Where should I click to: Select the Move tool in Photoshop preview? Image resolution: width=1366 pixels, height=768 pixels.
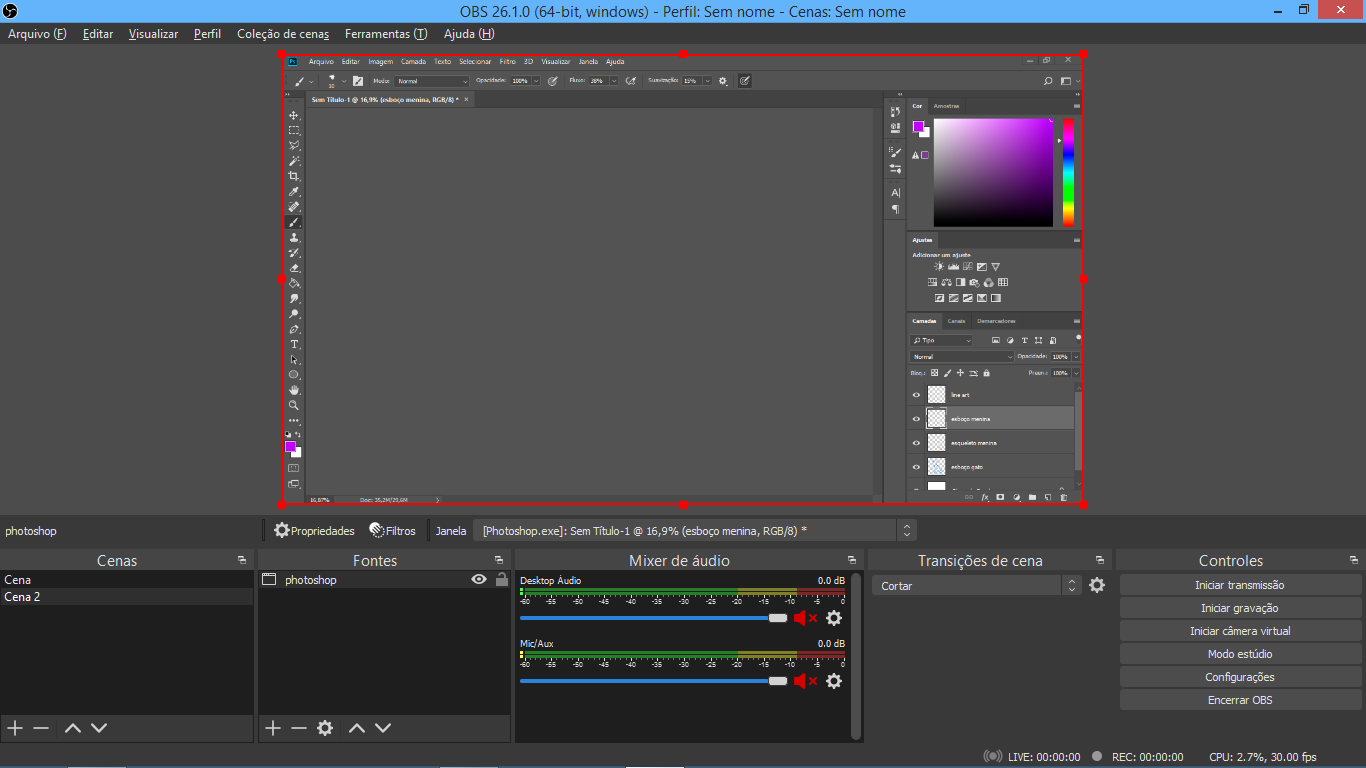294,115
